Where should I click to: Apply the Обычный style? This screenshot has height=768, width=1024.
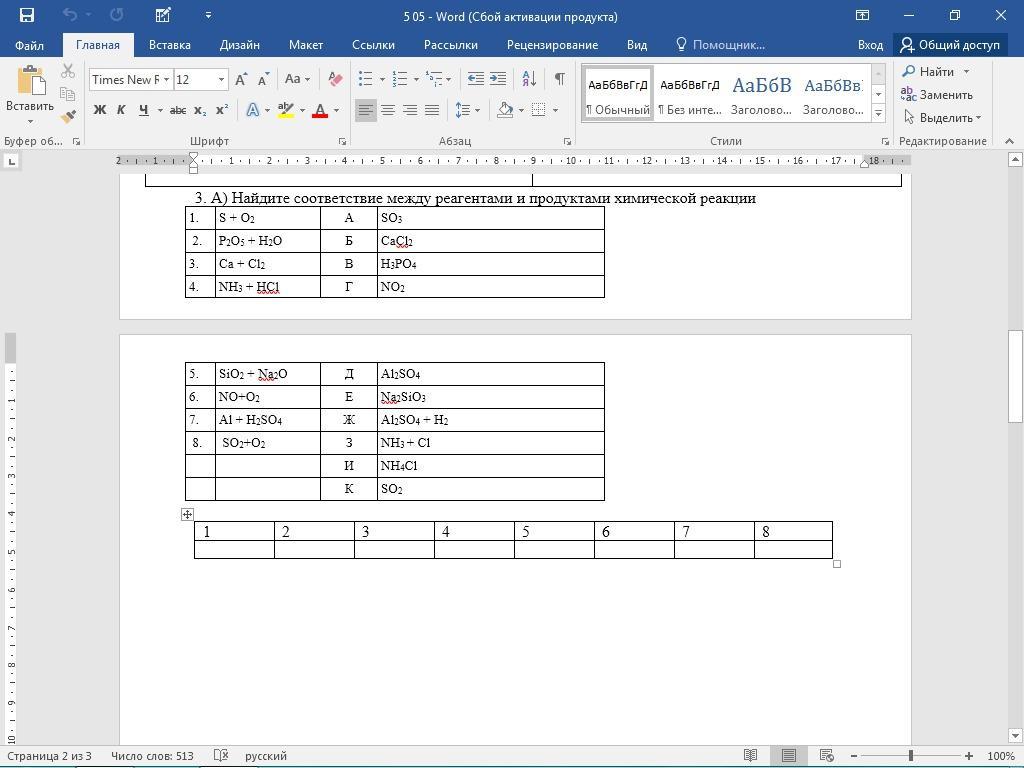tap(617, 94)
